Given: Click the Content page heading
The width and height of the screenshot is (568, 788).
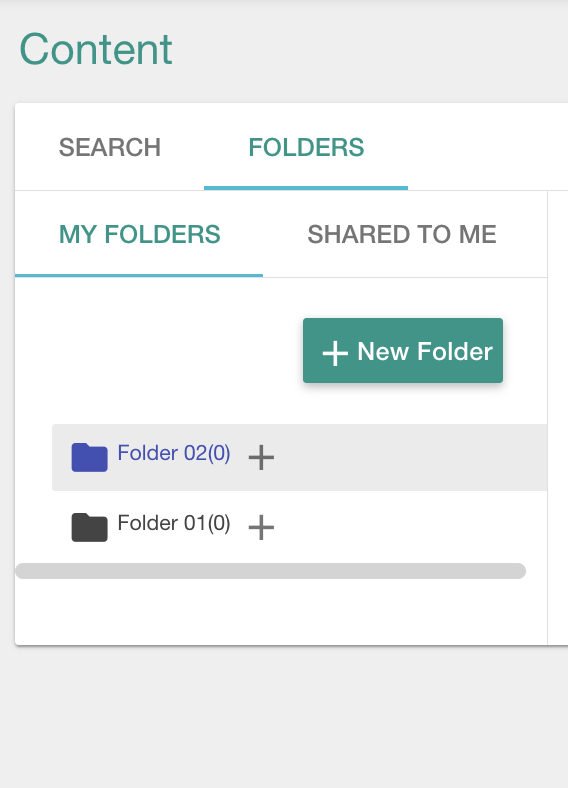Looking at the screenshot, I should [x=96, y=49].
